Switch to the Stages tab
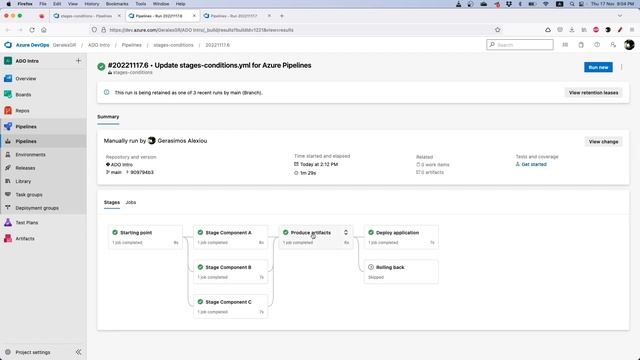 pos(112,202)
